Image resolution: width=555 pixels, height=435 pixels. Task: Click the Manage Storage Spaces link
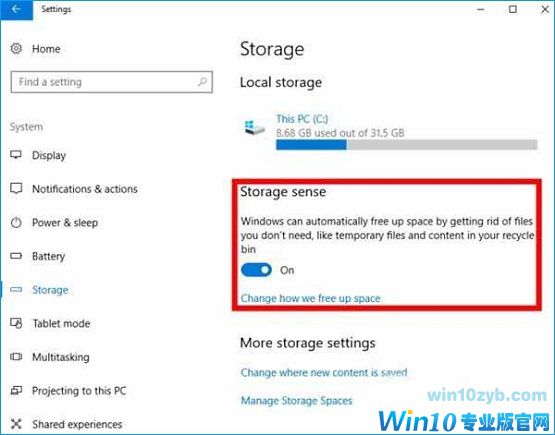(x=297, y=401)
